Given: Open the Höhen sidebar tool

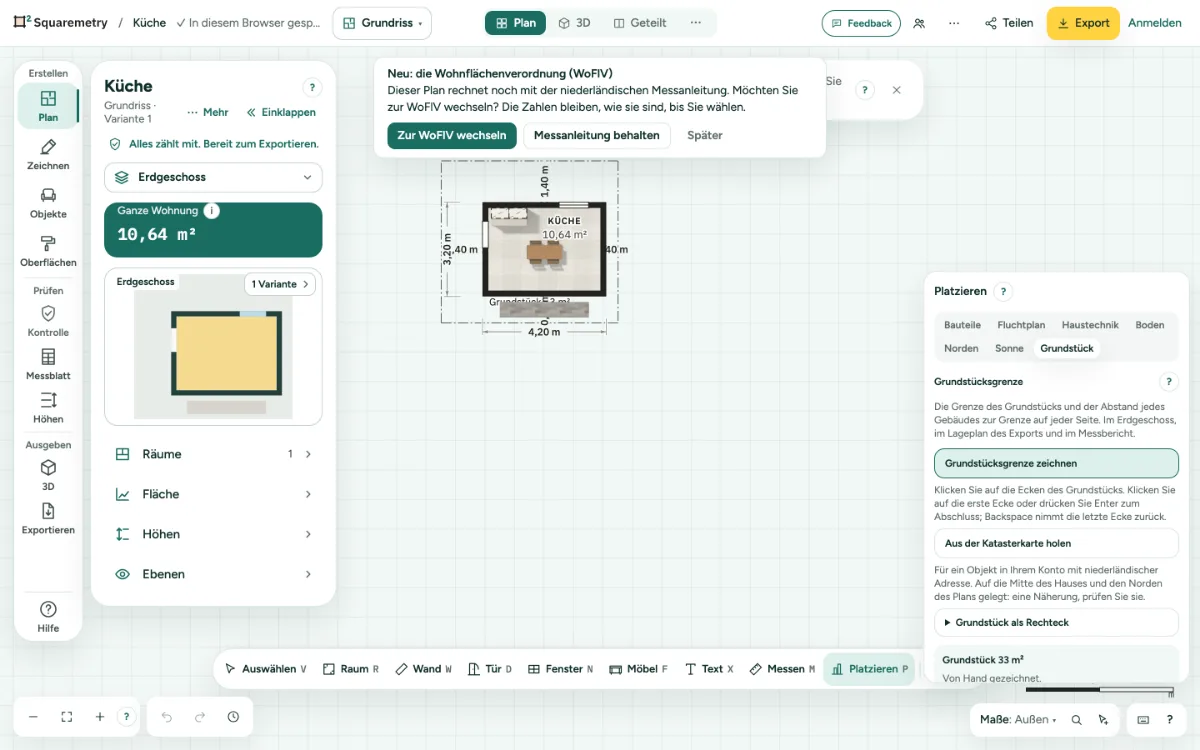Looking at the screenshot, I should click(x=48, y=408).
